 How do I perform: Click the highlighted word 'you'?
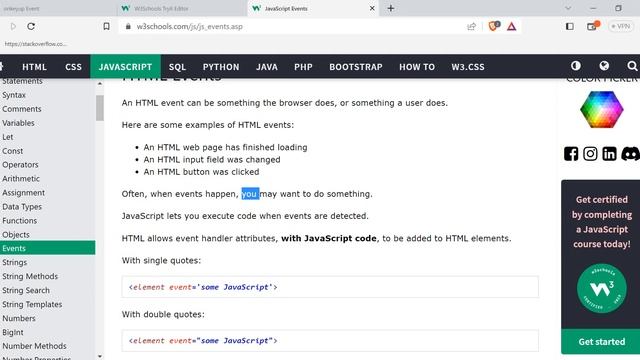(250, 194)
